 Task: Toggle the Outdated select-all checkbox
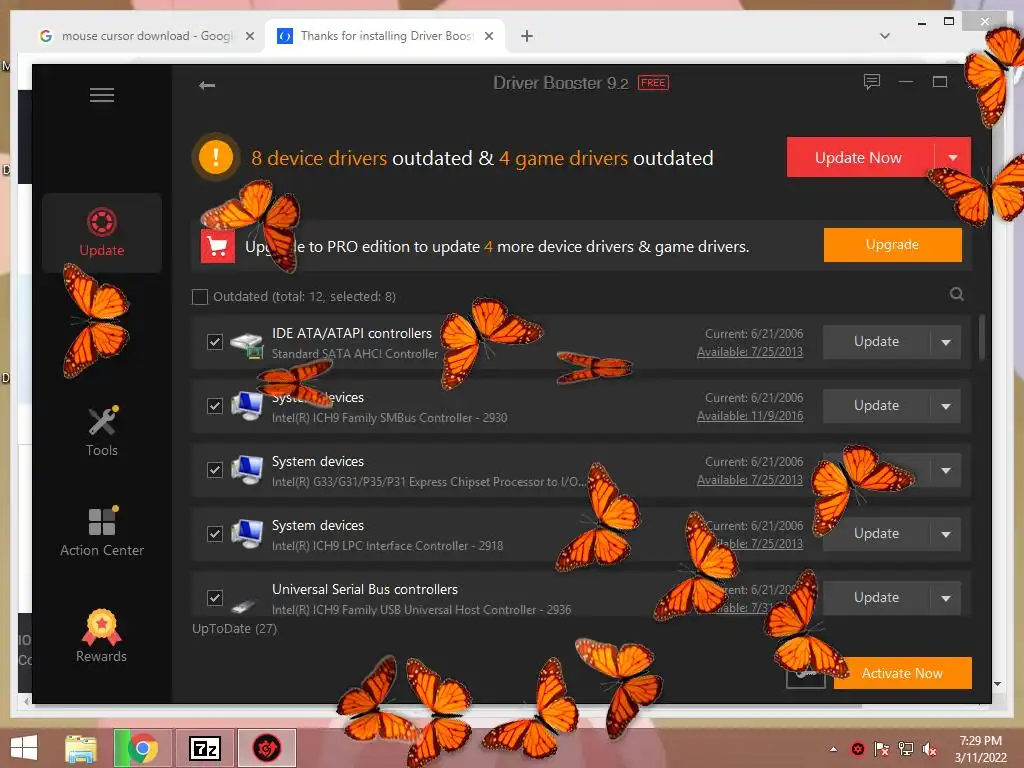point(200,297)
